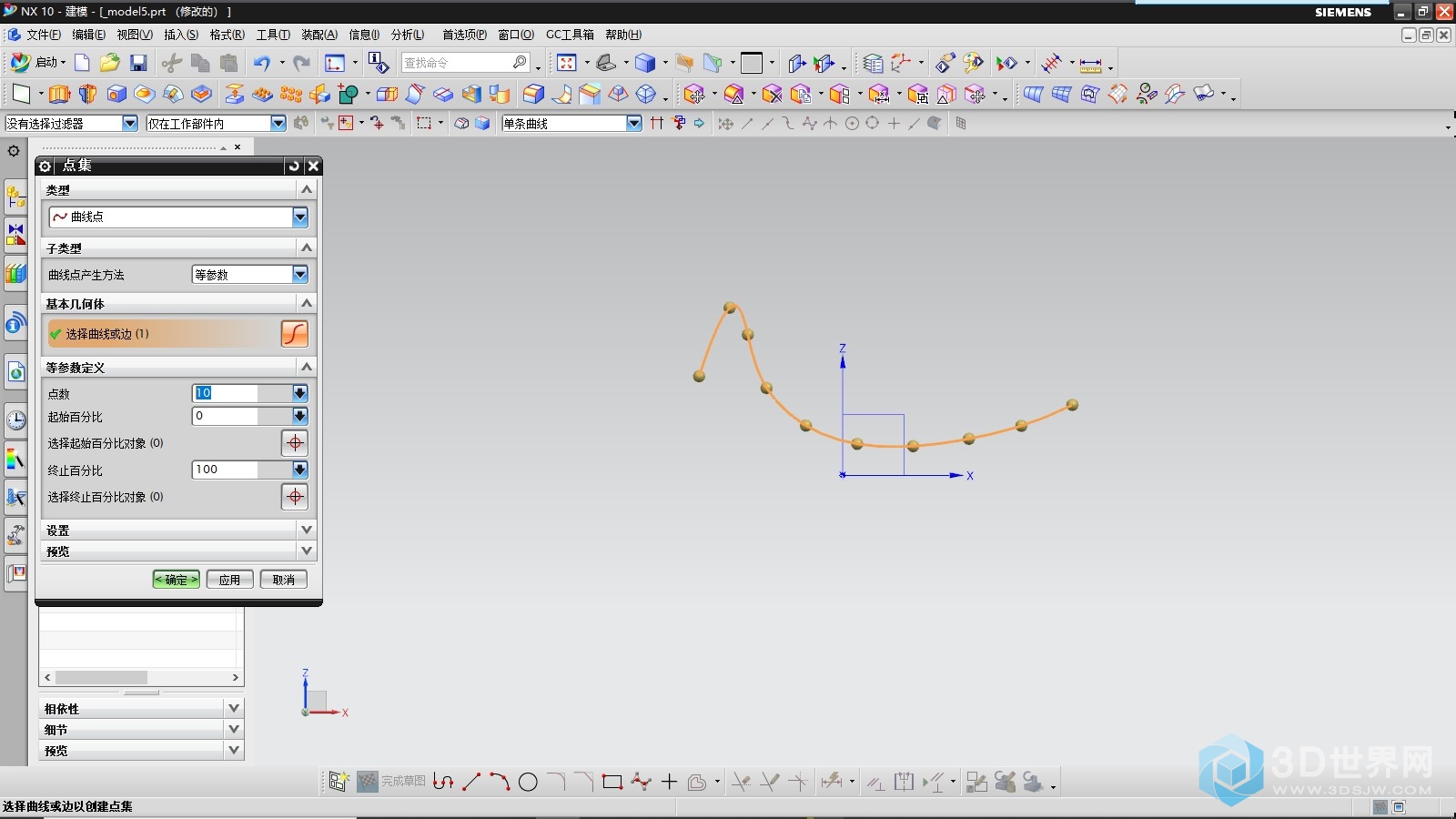Open the dialog settings gear icon
The height and width of the screenshot is (819, 1456).
point(45,166)
